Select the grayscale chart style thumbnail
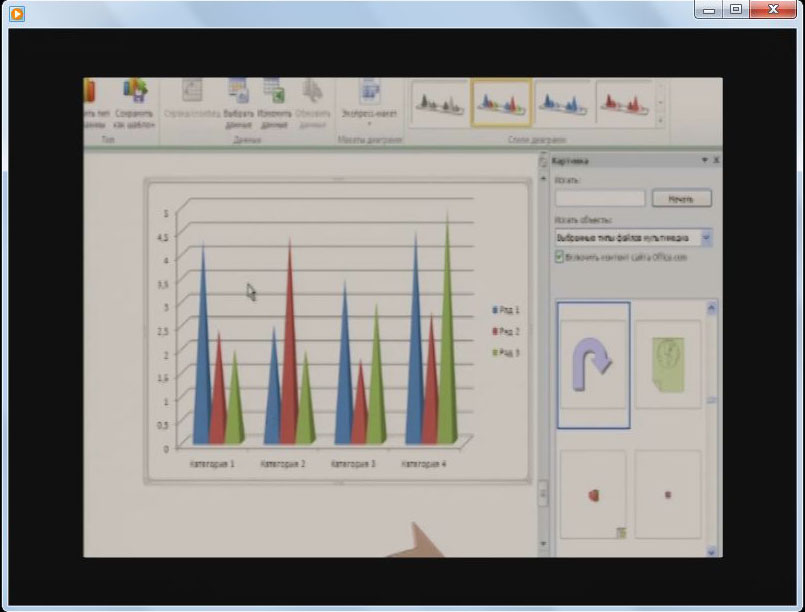805x612 pixels. pos(439,102)
